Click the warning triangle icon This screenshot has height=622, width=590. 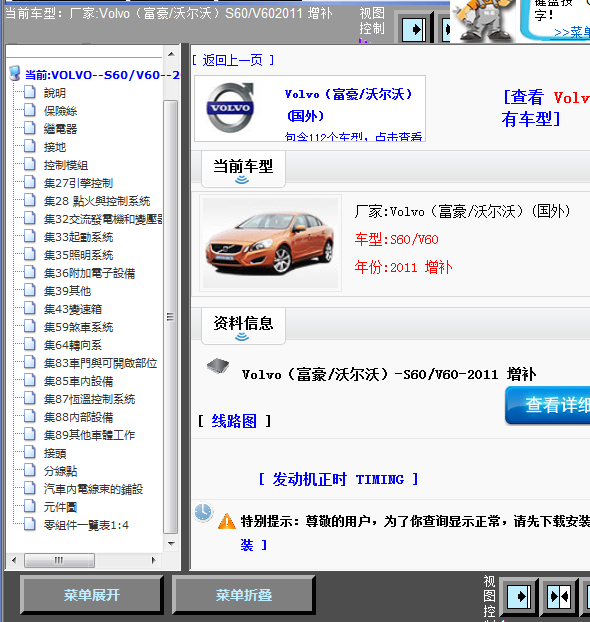coord(227,521)
